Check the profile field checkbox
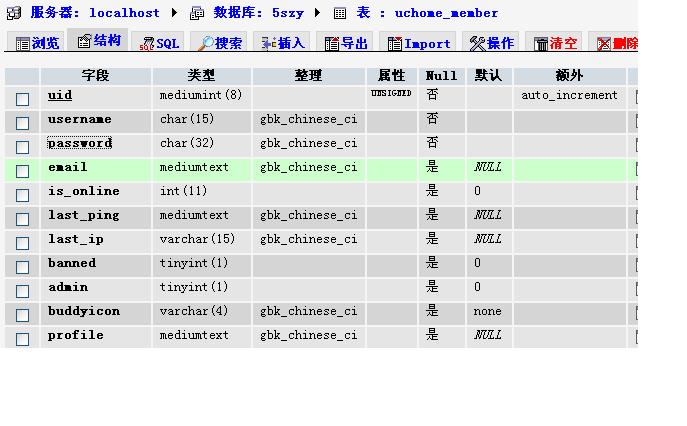Screen dimensions: 687x426 point(22,339)
